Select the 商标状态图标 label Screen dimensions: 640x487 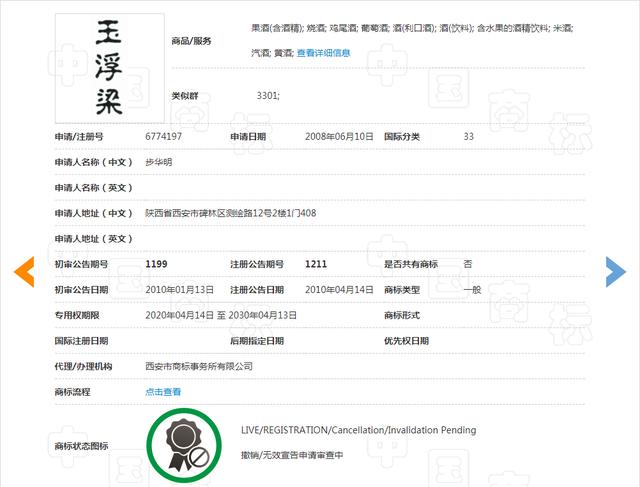pos(81,446)
